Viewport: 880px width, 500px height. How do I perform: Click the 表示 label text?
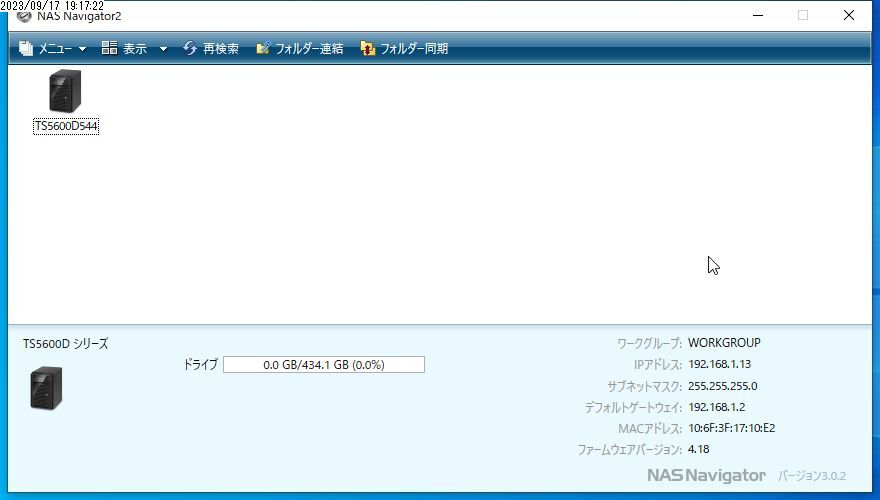(135, 49)
